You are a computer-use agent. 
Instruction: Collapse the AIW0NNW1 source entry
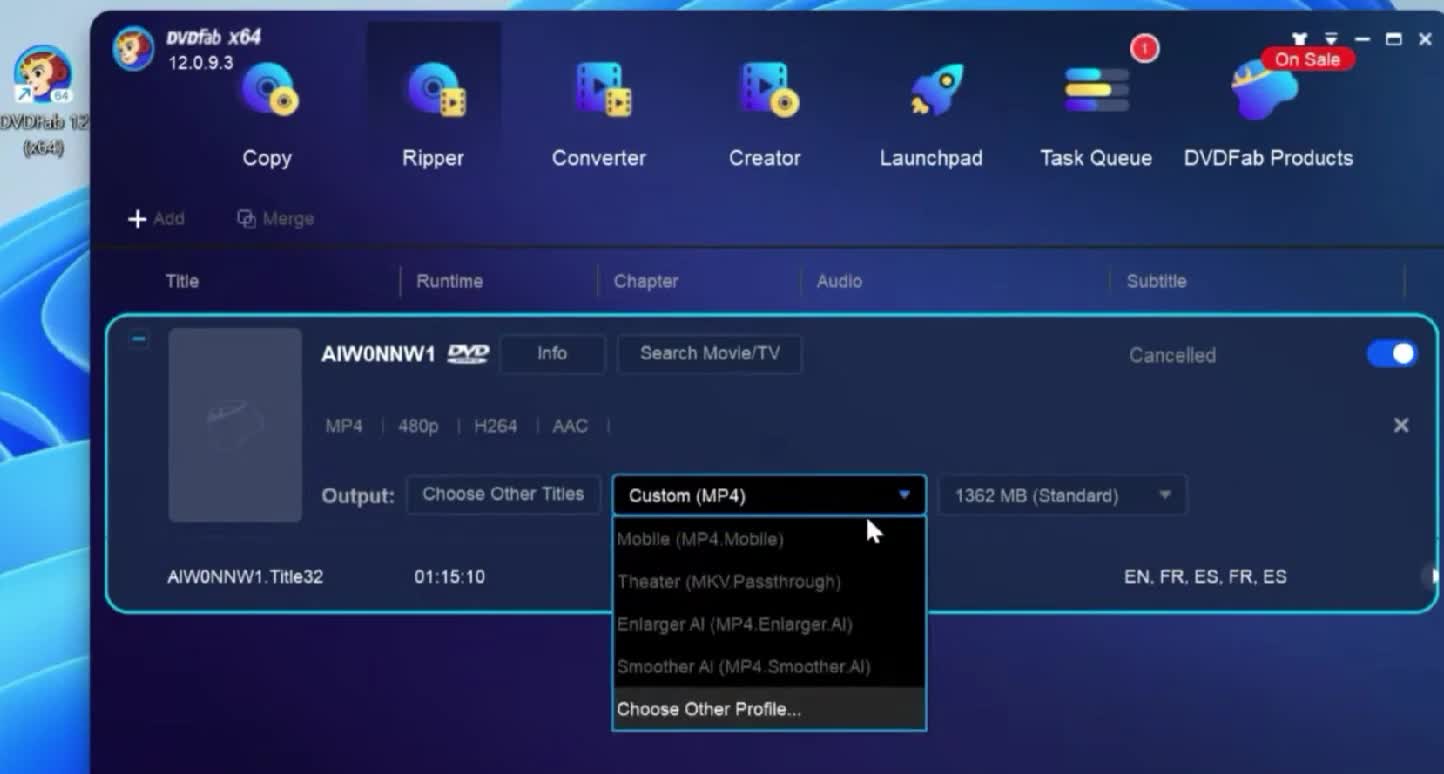click(139, 339)
